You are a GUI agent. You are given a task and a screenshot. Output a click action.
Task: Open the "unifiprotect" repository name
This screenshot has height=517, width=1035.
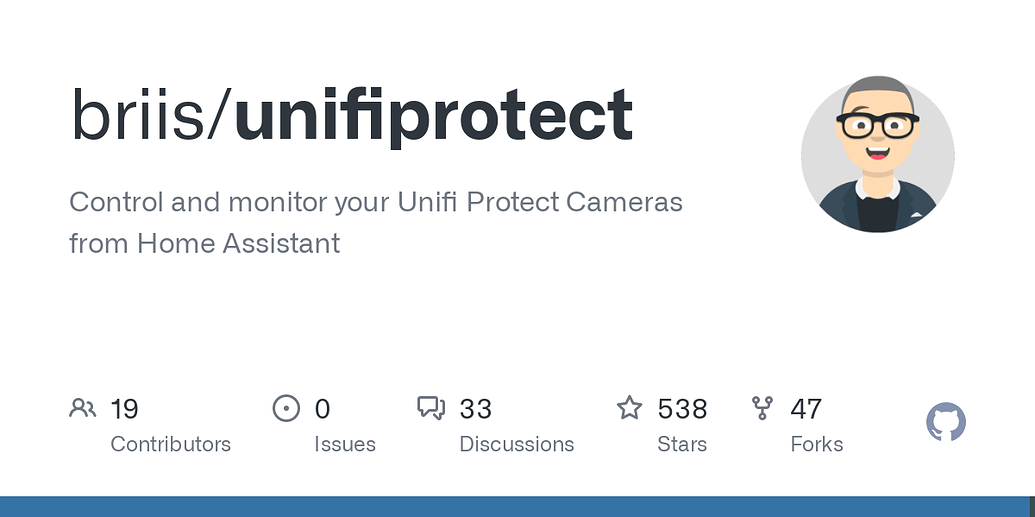(x=433, y=115)
